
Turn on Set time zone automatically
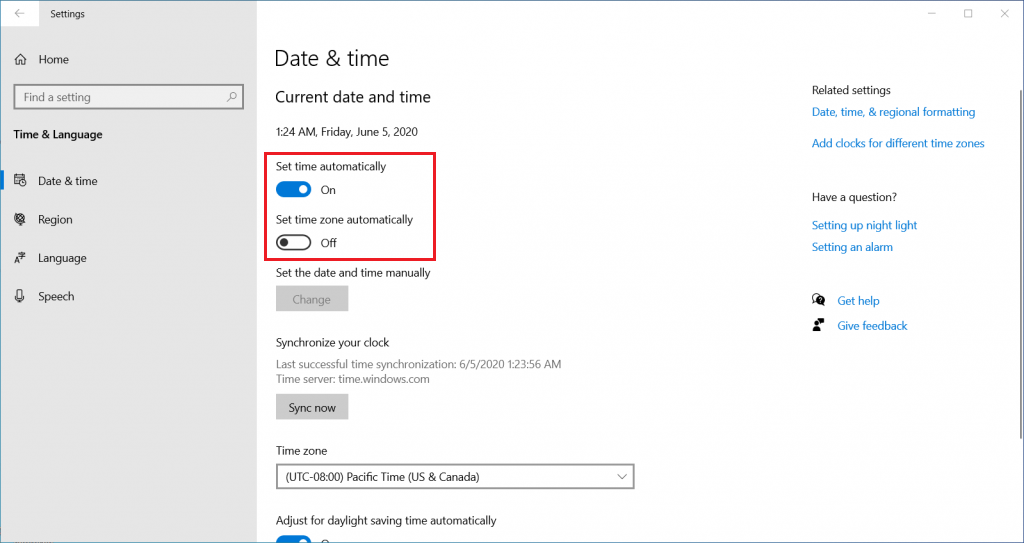coord(293,242)
